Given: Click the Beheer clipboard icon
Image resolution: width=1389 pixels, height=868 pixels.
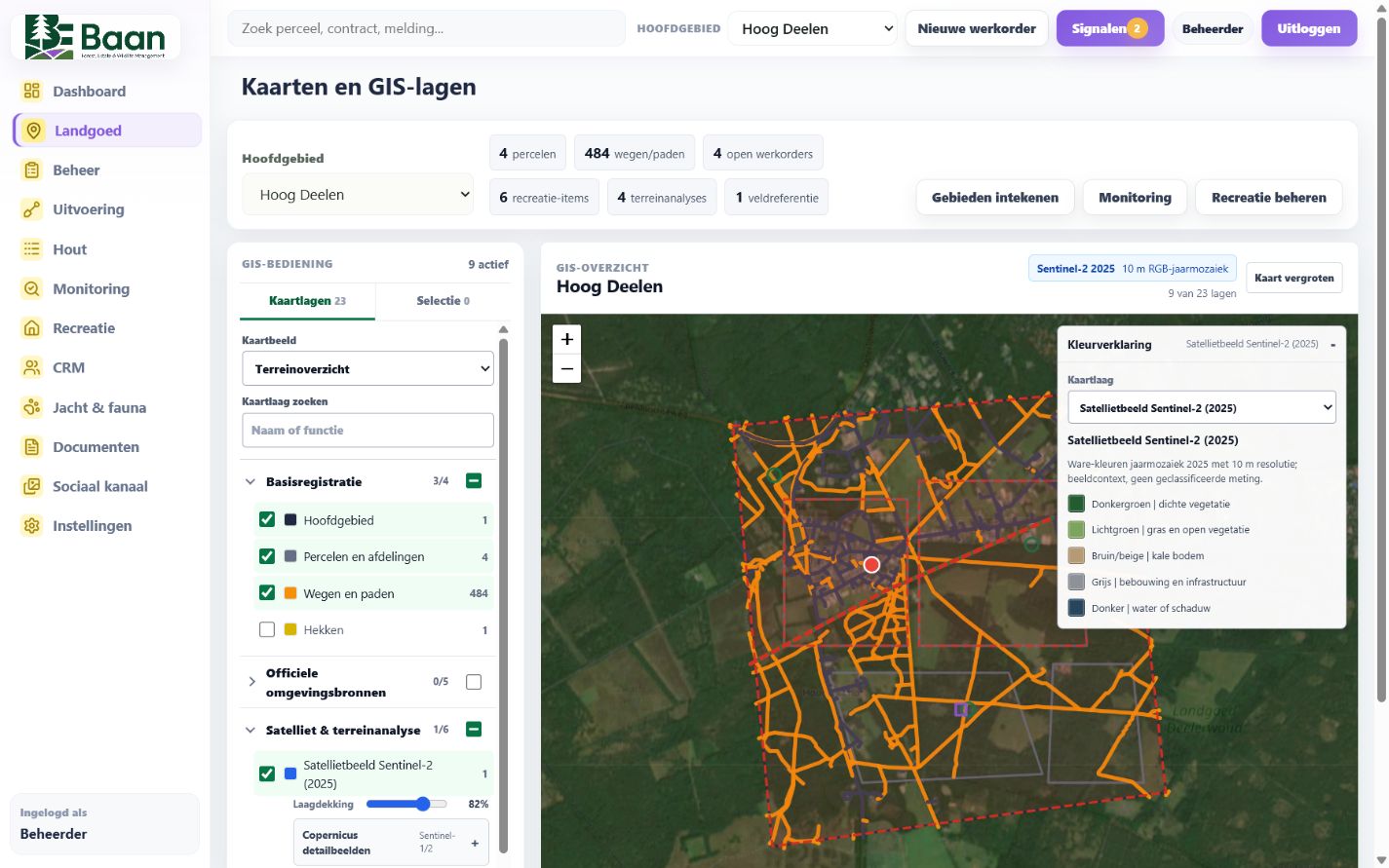Looking at the screenshot, I should (x=32, y=170).
